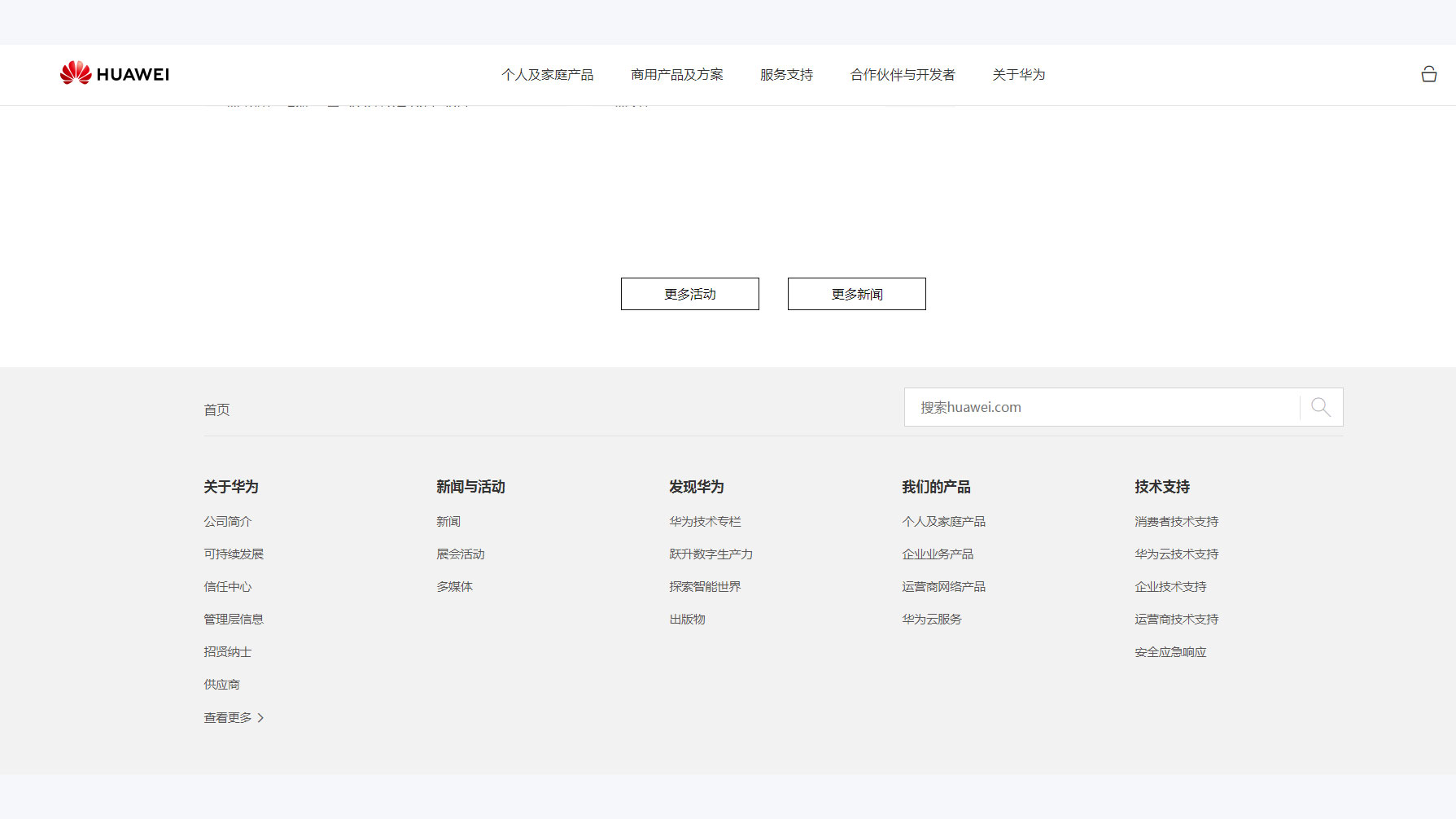Go to 首页 footer link
Image resolution: width=1456 pixels, height=819 pixels.
click(216, 409)
